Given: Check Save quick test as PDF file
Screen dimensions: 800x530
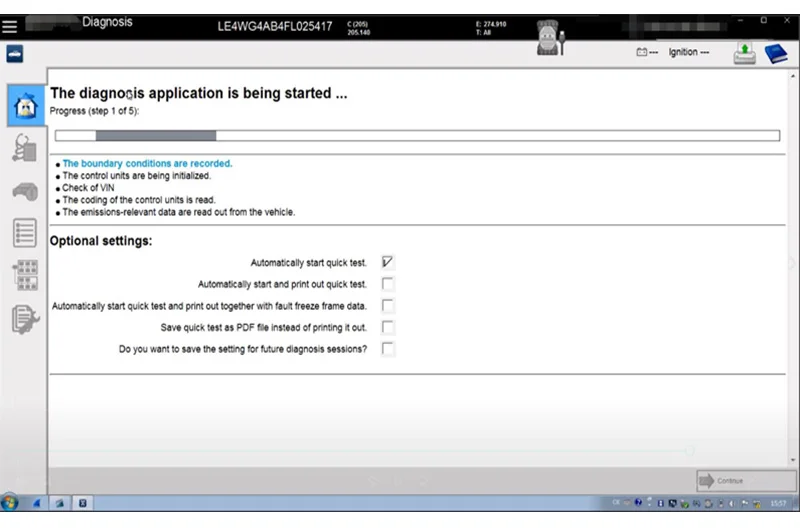Looking at the screenshot, I should click(387, 327).
